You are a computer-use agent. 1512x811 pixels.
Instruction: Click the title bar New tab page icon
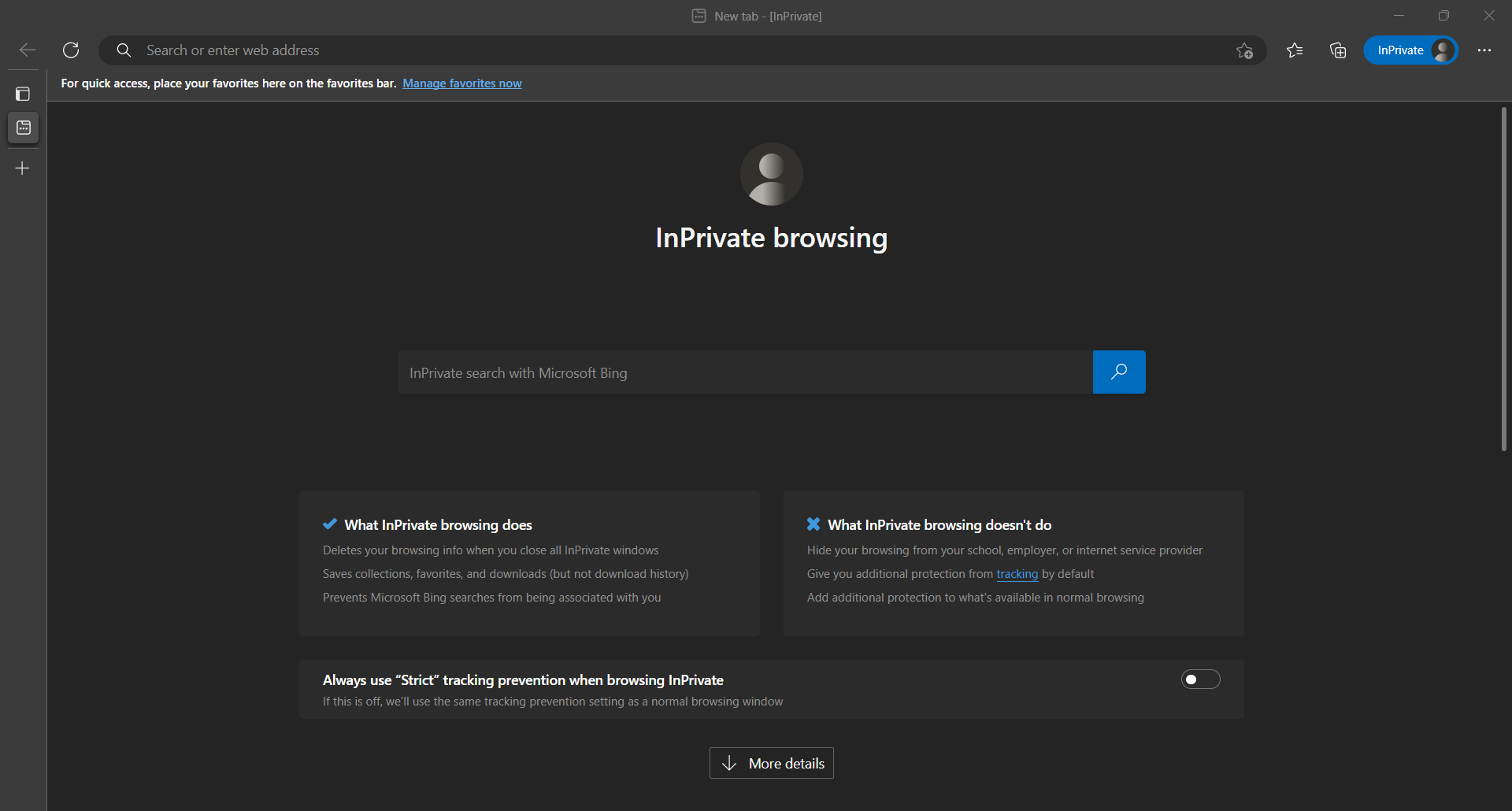pyautogui.click(x=699, y=16)
